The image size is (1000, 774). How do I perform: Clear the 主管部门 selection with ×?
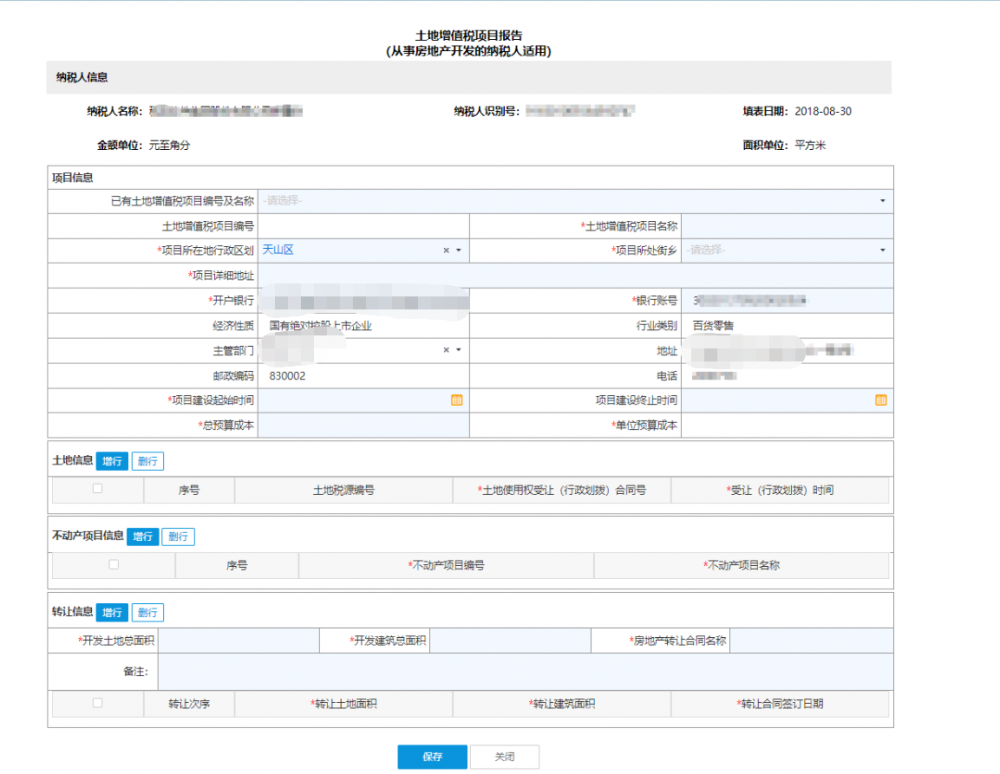coord(446,350)
